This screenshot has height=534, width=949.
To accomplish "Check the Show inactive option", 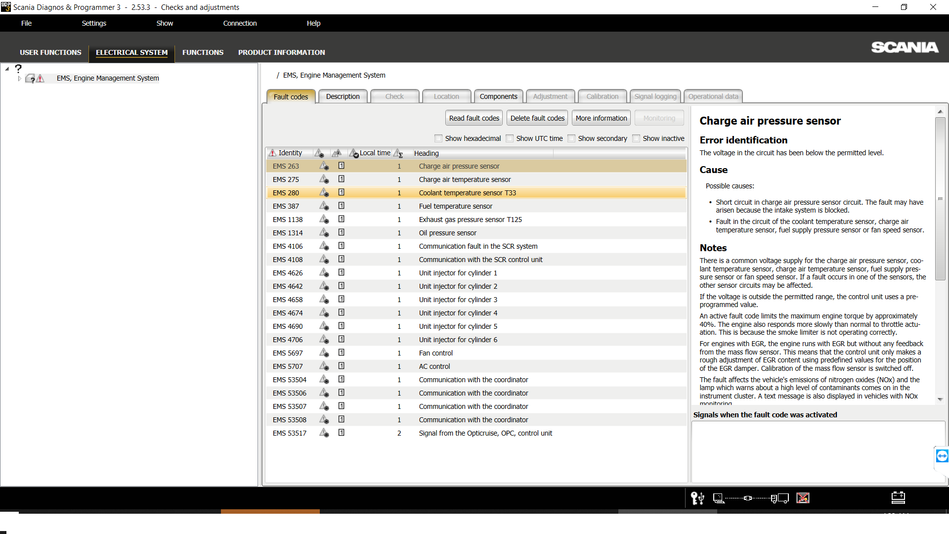I will pos(636,138).
